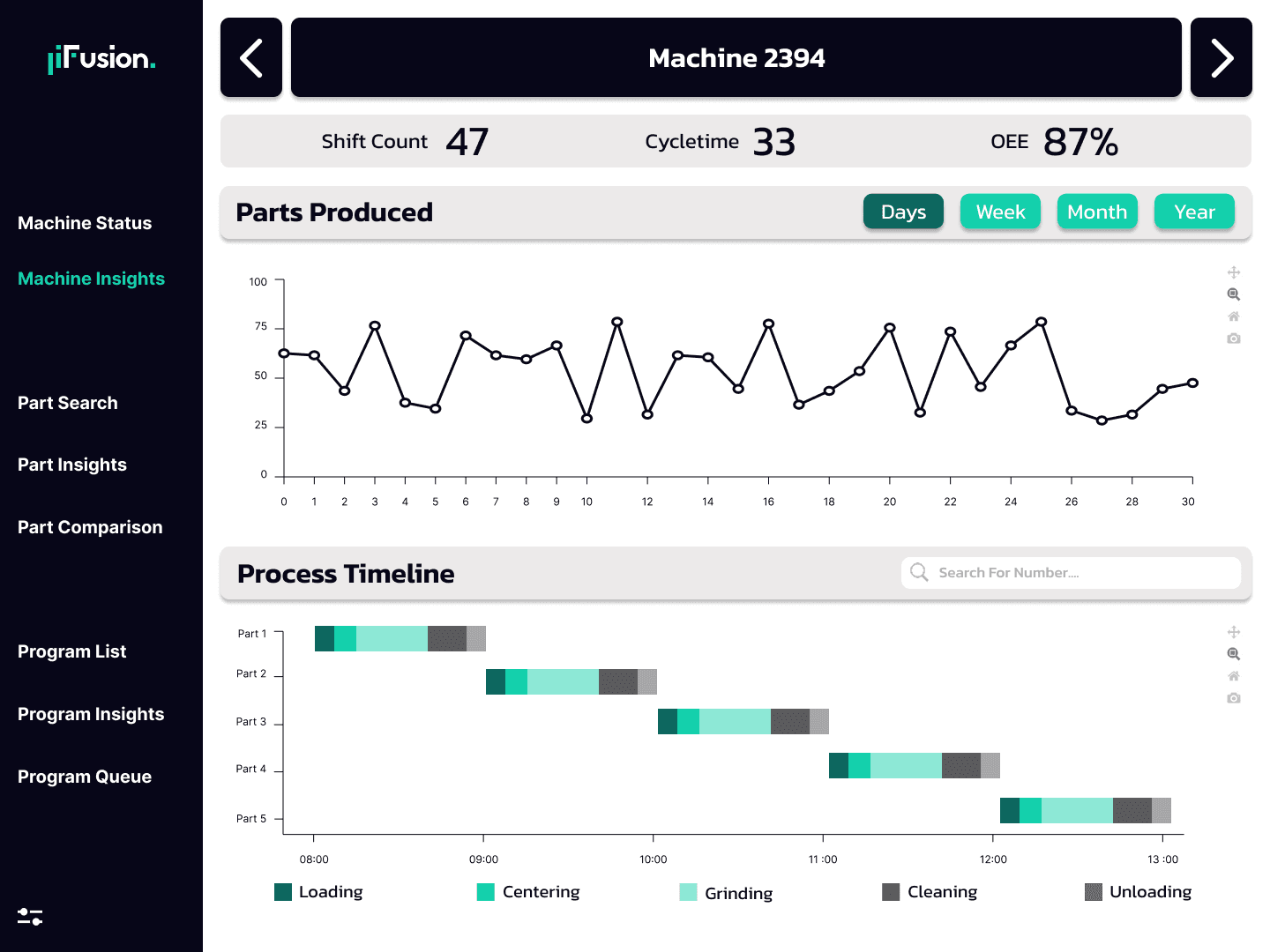The image size is (1270, 952).
Task: Click the 12:00 time axis label
Action: 993,859
